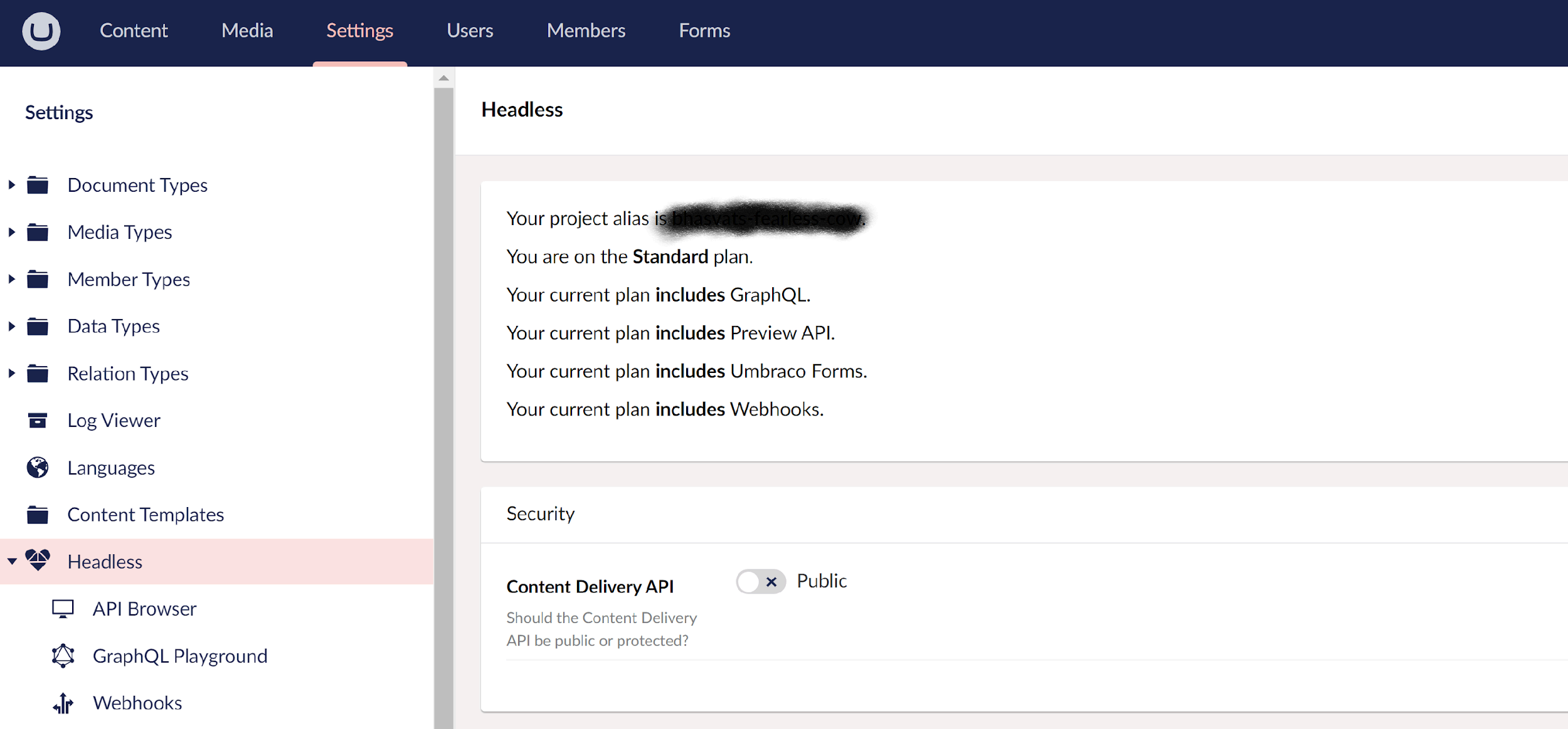Toggle the Content Delivery API Public switch

(x=760, y=582)
